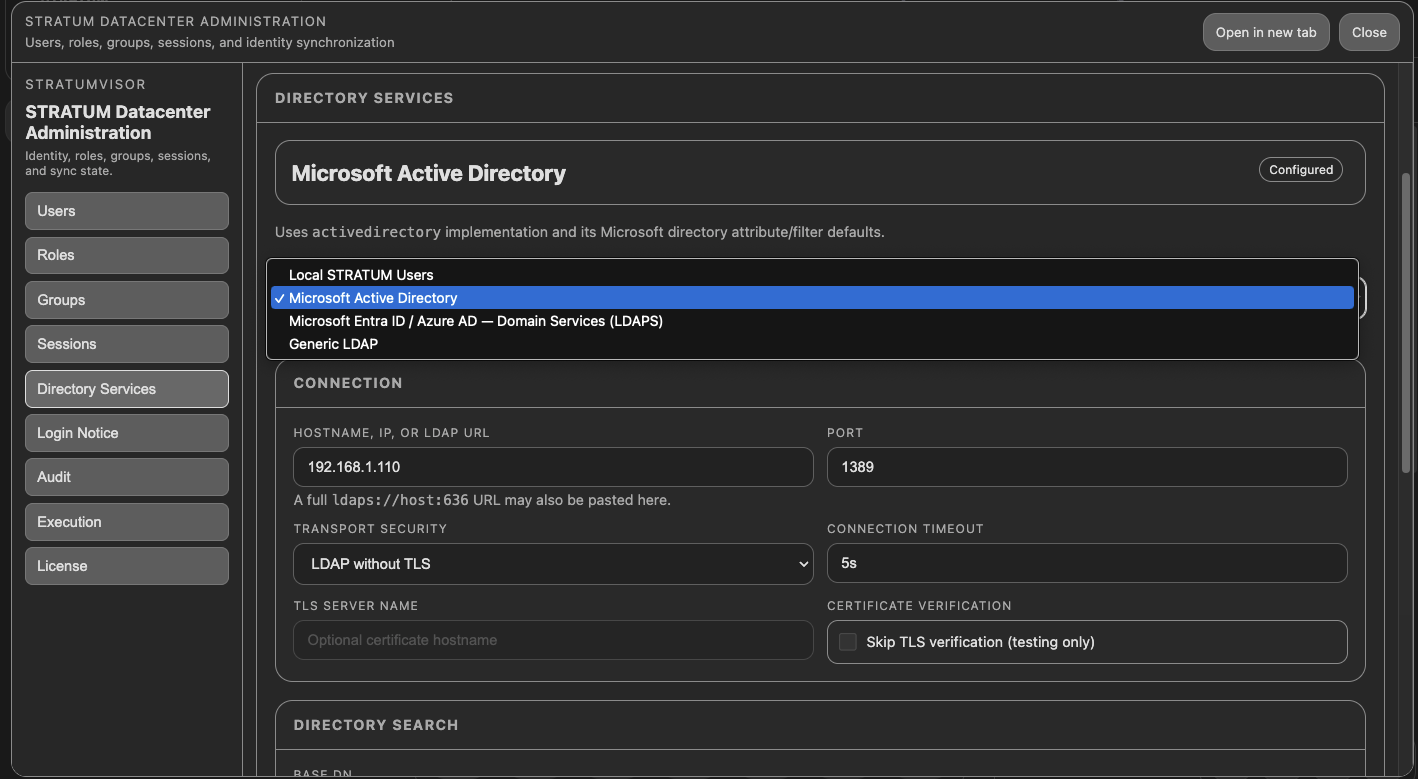Click the Configured status badge

click(1301, 170)
